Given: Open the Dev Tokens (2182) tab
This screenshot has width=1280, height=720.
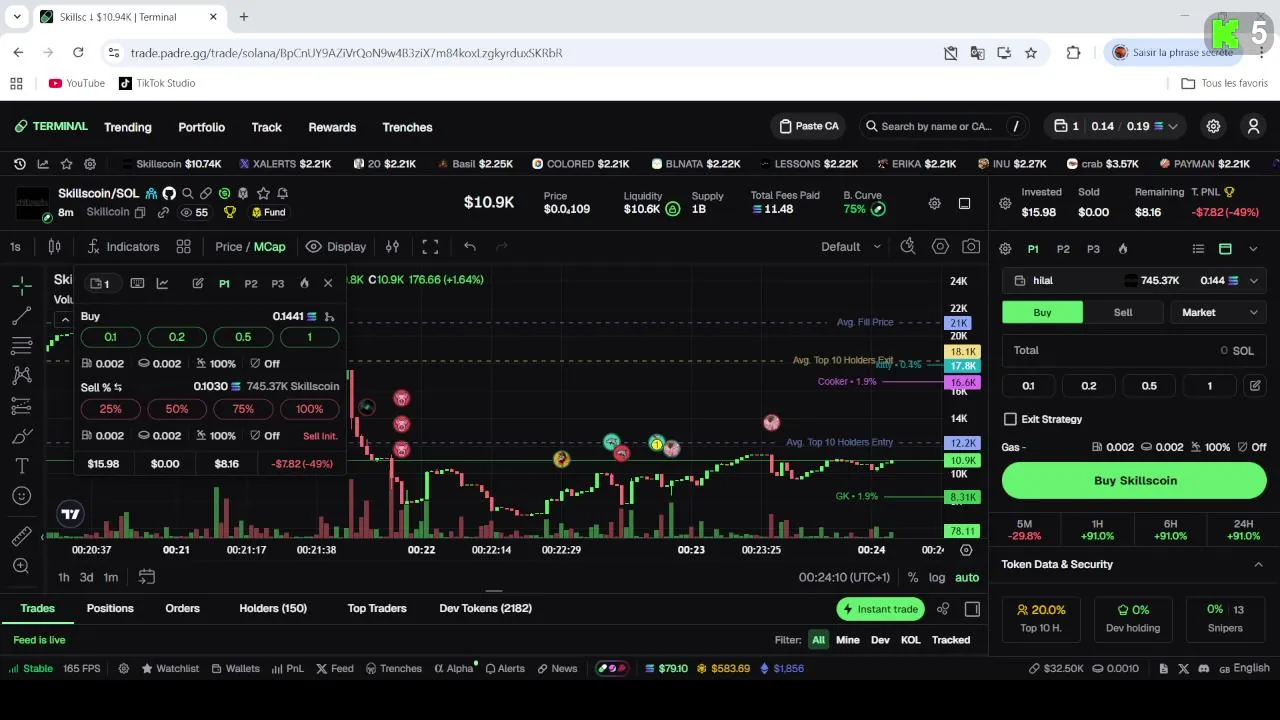Looking at the screenshot, I should click(x=485, y=608).
